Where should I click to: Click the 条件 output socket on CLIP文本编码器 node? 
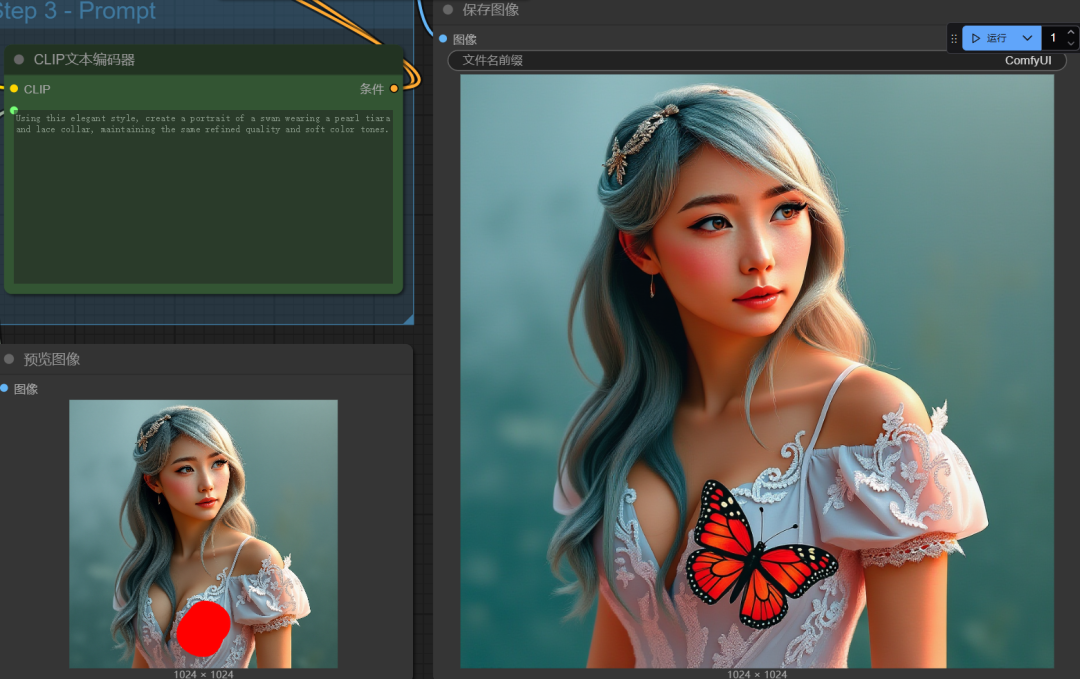394,89
